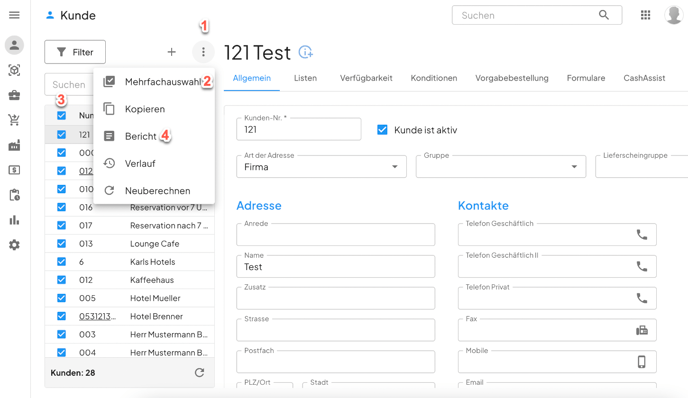Image resolution: width=688 pixels, height=398 pixels.
Task: Switch to the Allgemein tab
Action: 252,78
